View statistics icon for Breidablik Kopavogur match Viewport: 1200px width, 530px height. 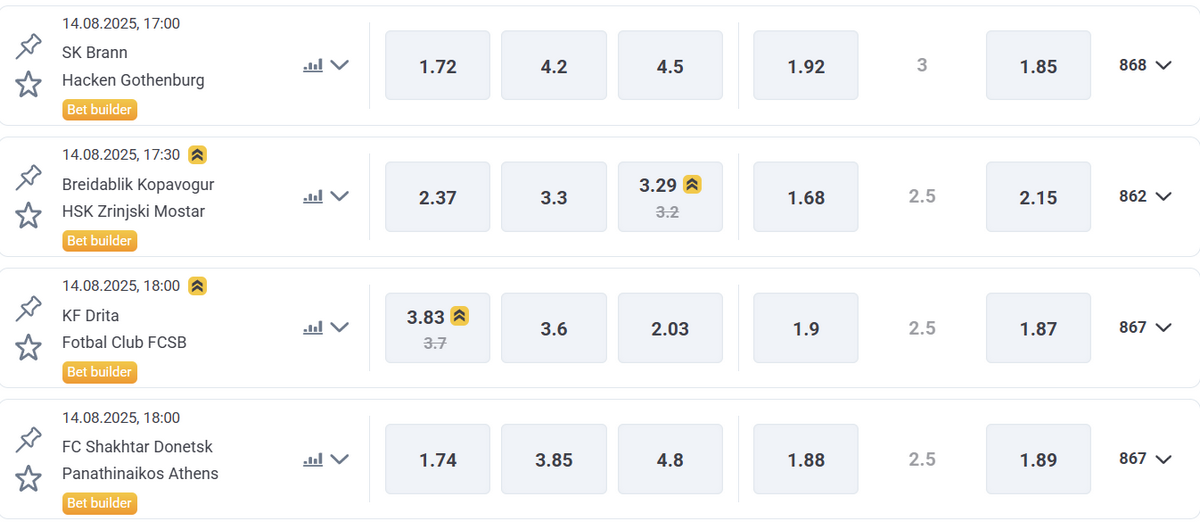(x=313, y=197)
